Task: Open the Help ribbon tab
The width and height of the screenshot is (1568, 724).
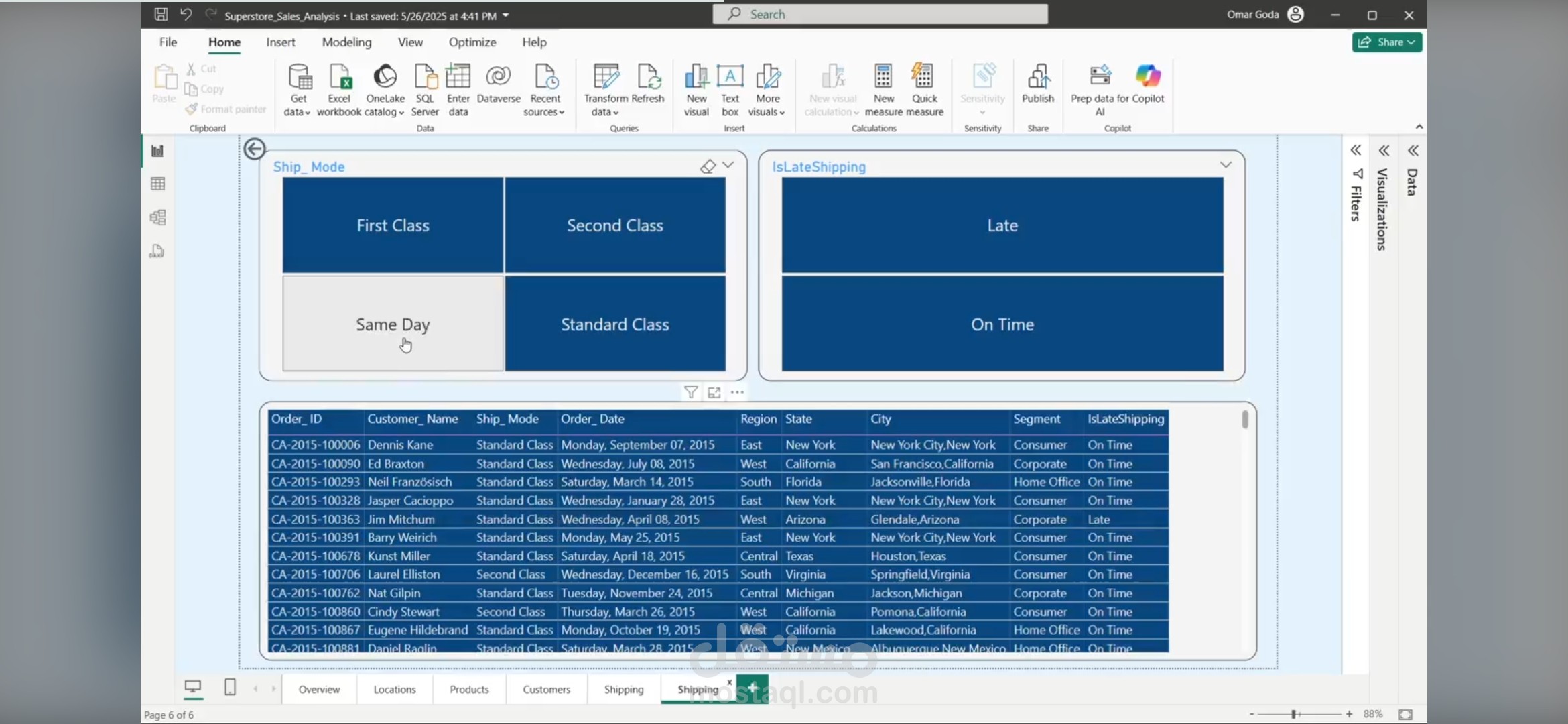Action: (x=534, y=42)
